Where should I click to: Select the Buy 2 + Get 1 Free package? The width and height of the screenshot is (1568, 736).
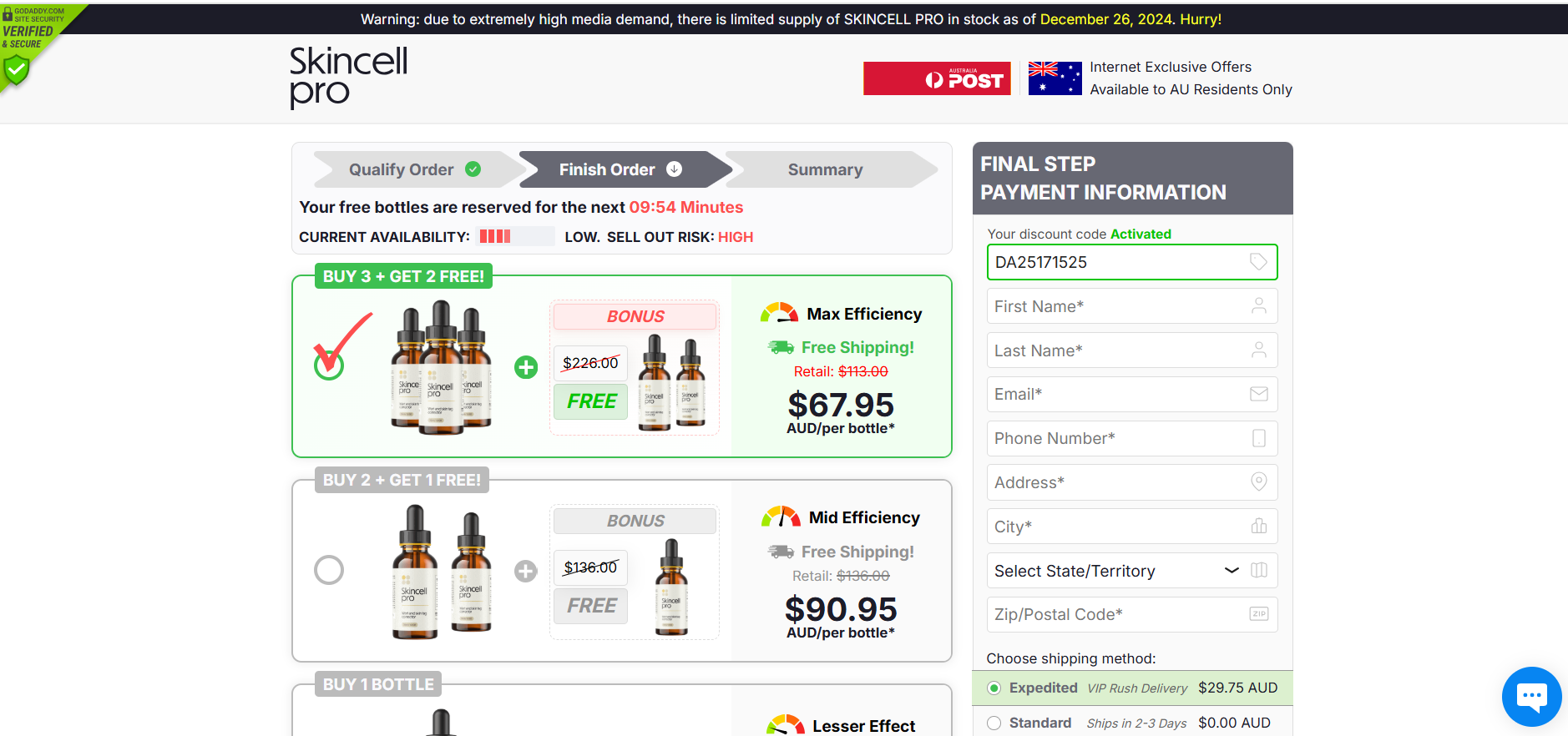[329, 570]
